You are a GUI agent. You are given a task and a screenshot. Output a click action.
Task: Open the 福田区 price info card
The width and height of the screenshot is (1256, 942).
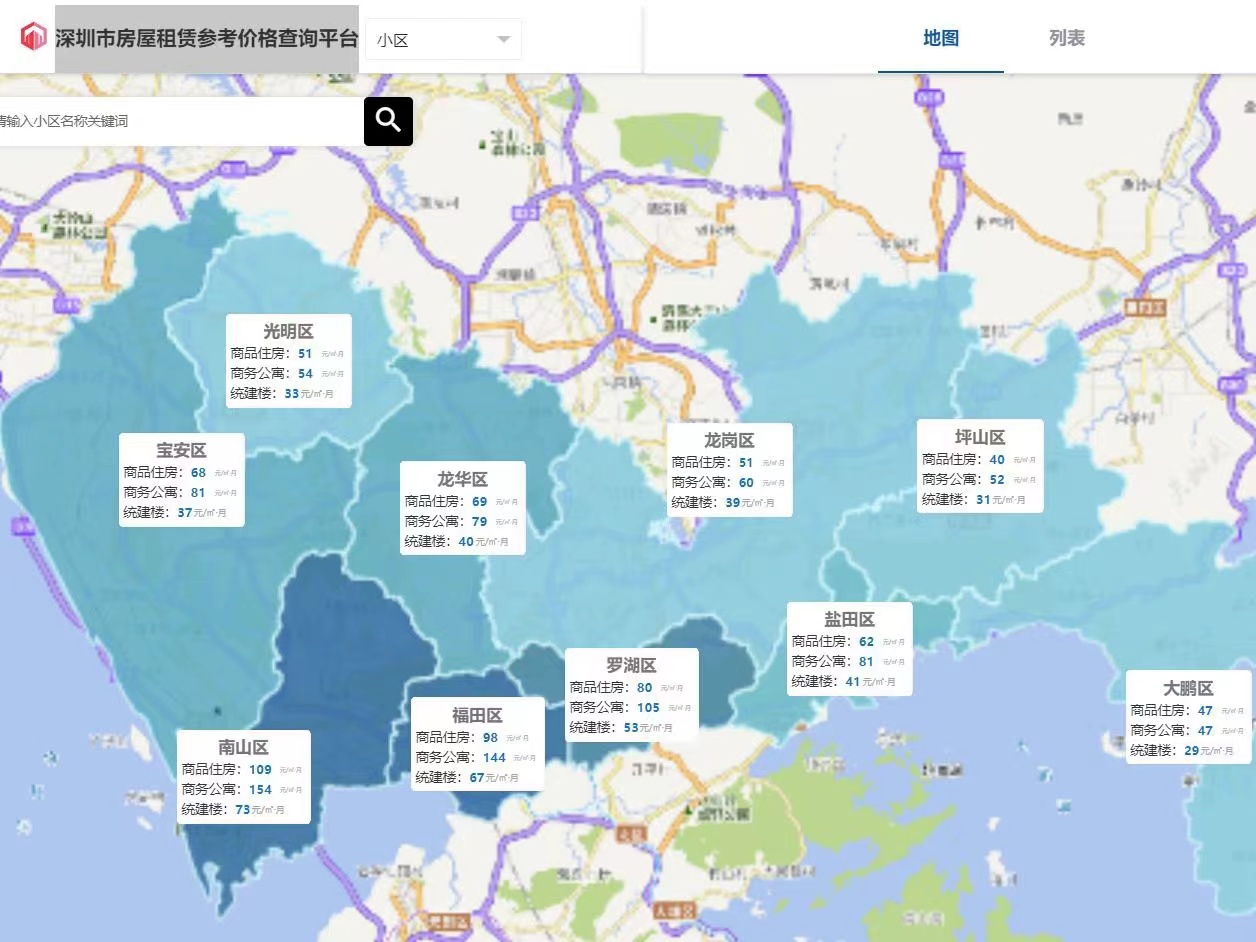coord(478,744)
